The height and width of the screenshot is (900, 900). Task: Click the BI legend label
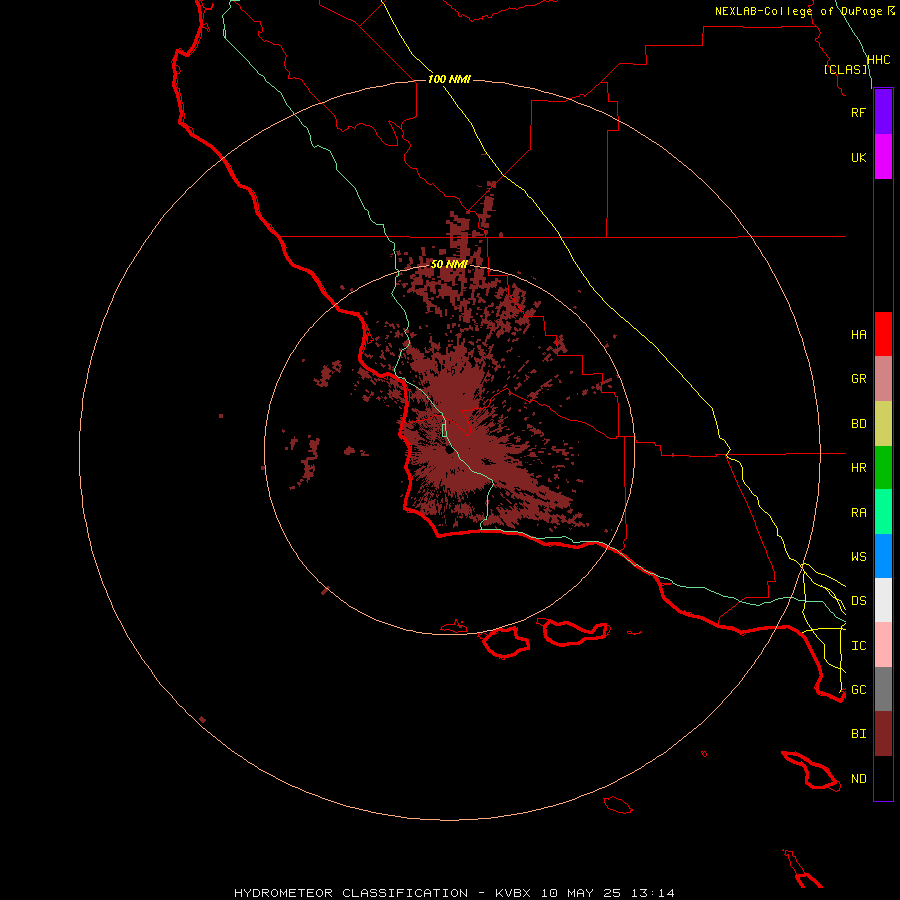(858, 734)
